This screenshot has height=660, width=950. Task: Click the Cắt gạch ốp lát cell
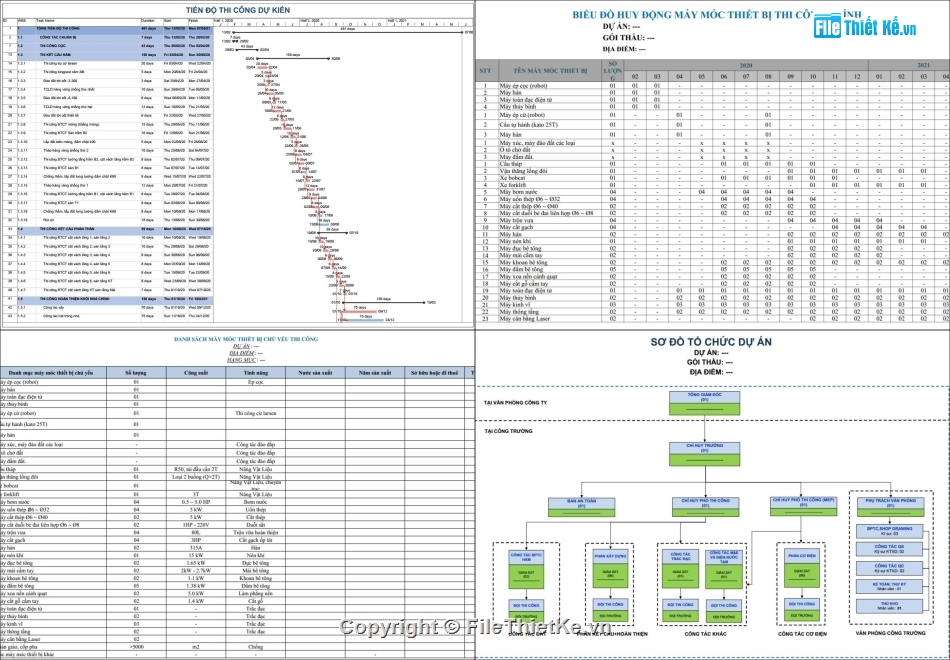point(256,540)
